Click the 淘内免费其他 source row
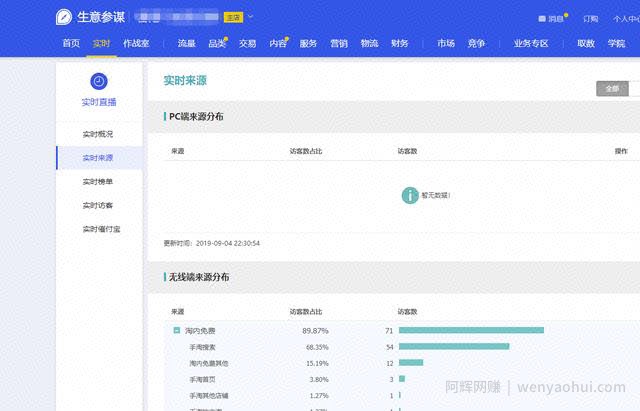640x411 pixels. tap(209, 363)
